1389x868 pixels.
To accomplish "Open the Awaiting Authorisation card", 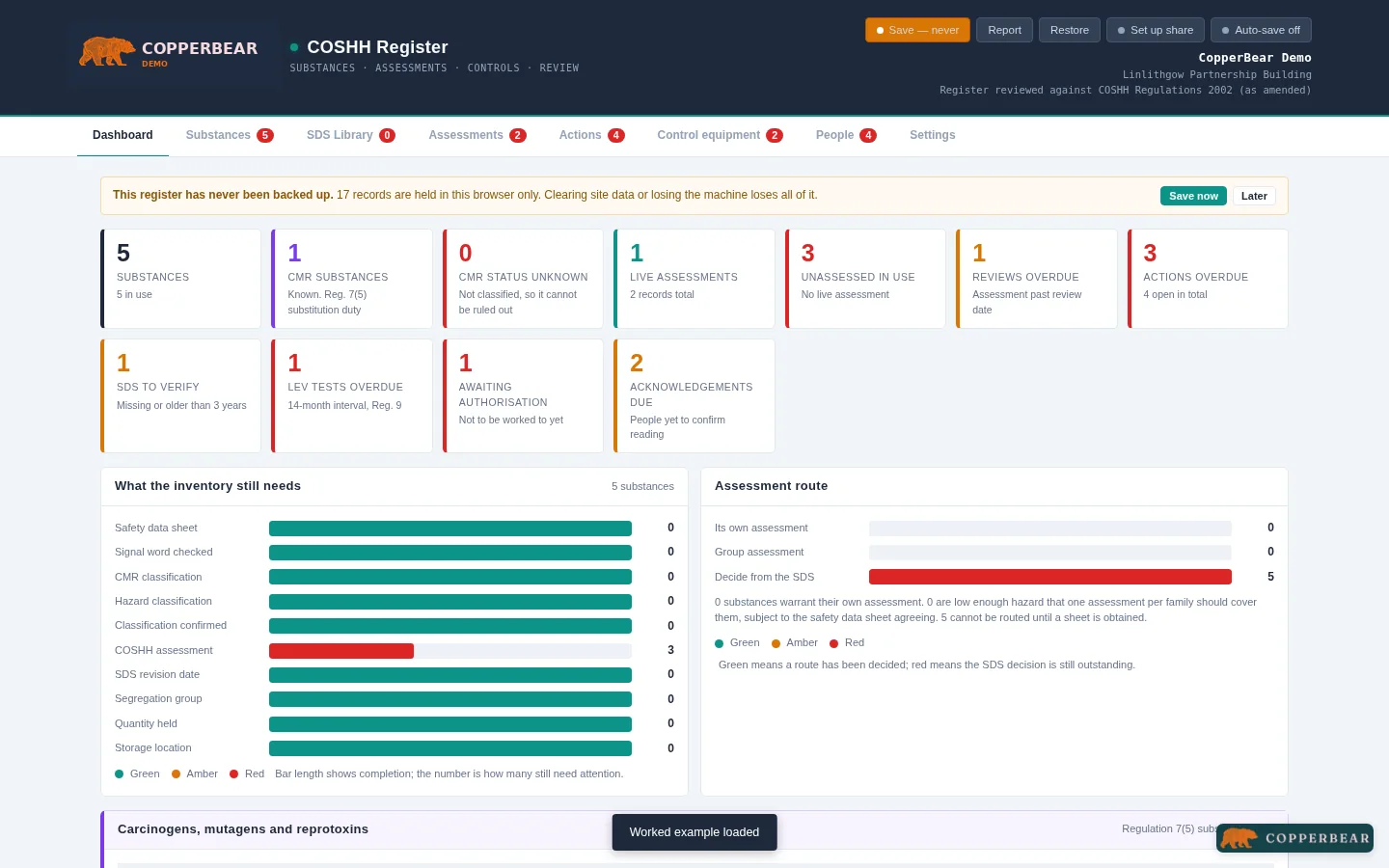I will click(x=523, y=395).
